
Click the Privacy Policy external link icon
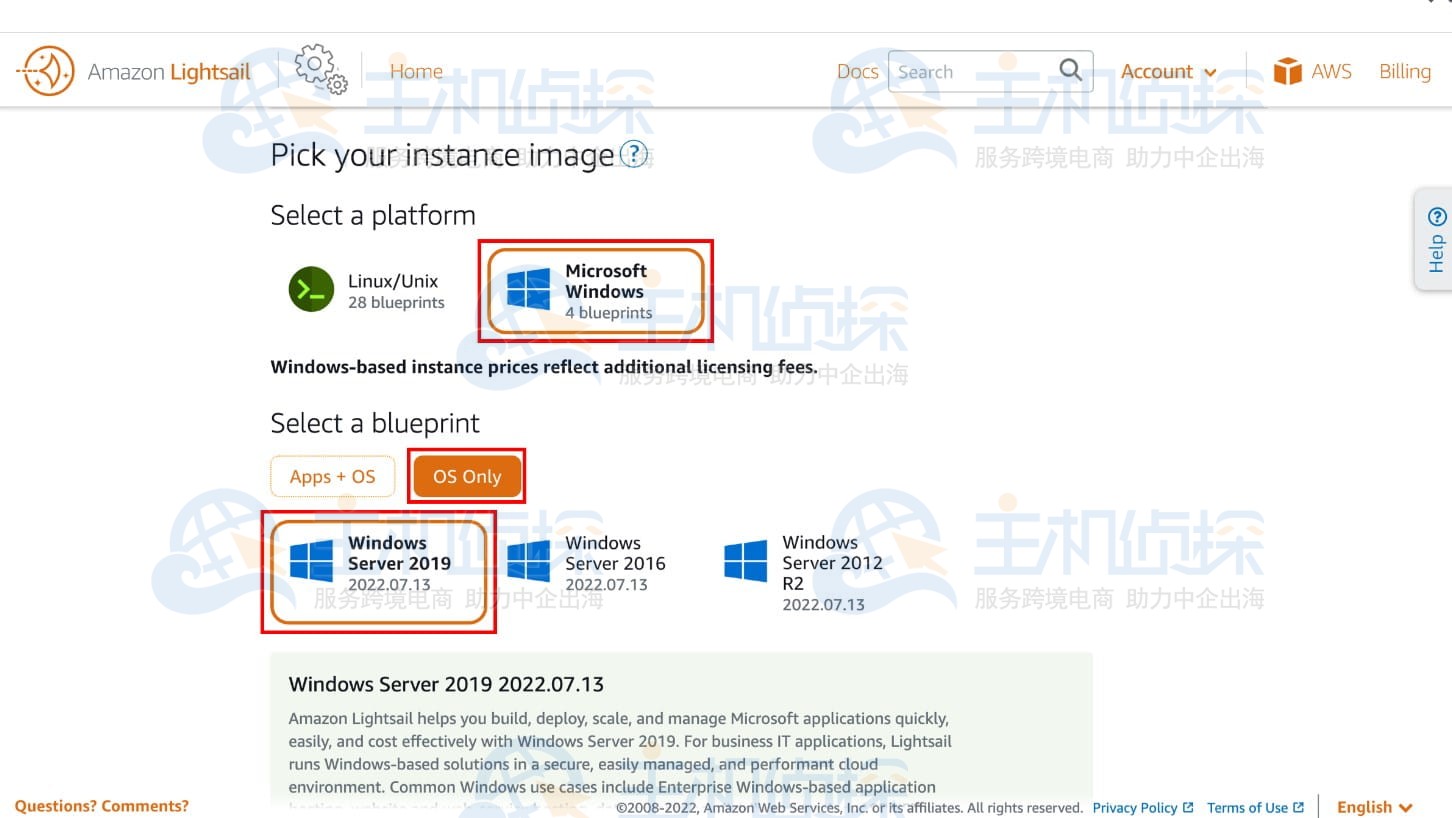1188,807
